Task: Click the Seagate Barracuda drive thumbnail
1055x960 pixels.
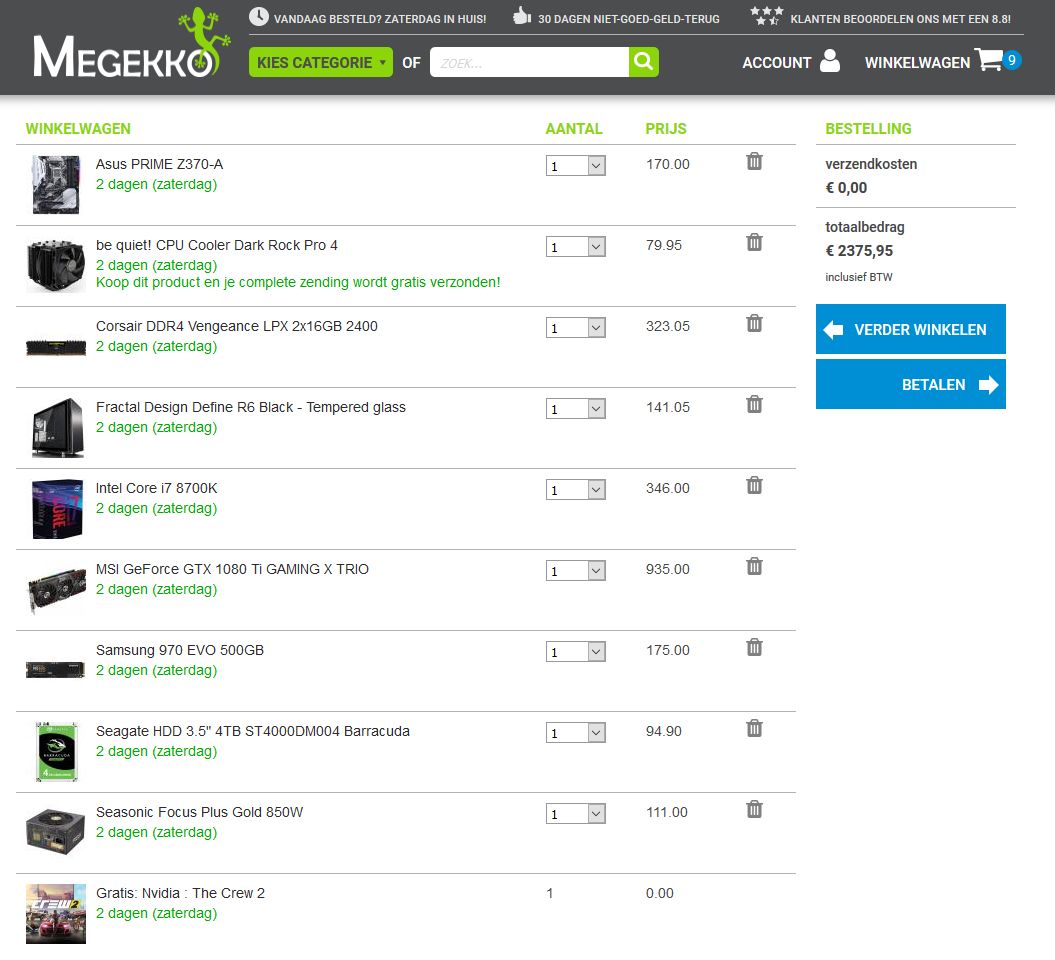Action: point(57,752)
